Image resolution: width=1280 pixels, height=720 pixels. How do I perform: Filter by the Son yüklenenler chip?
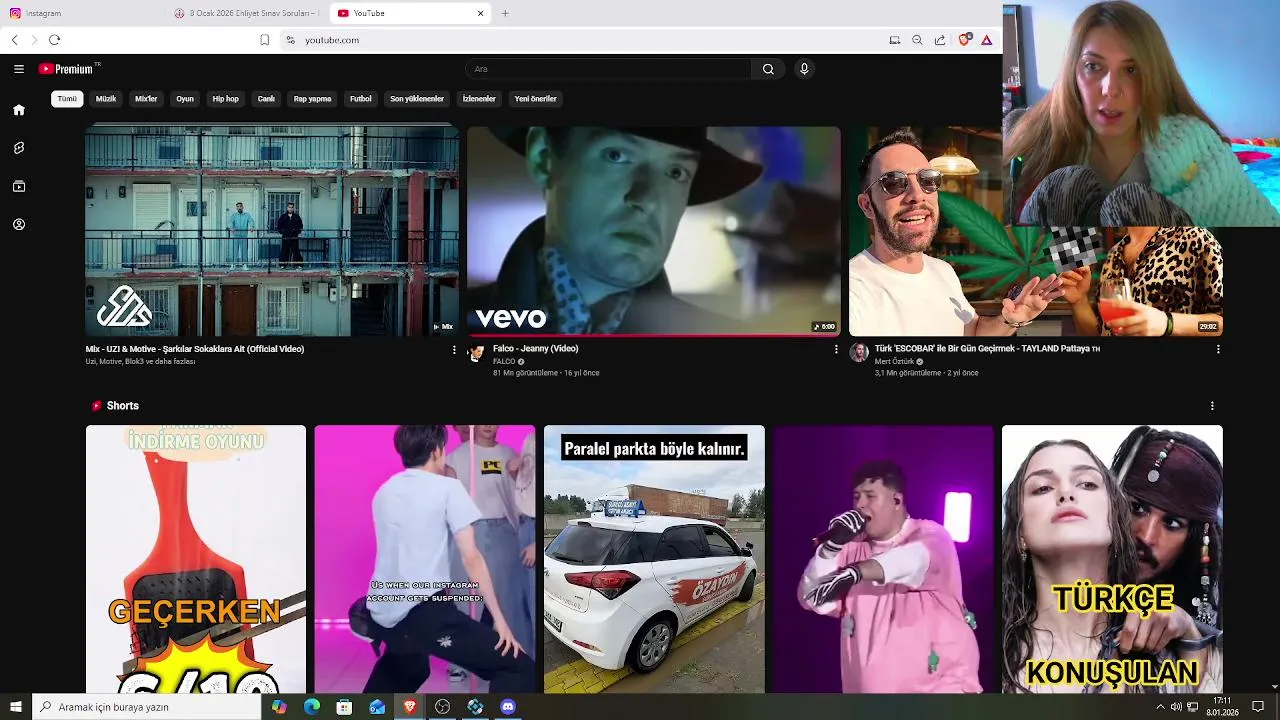point(417,99)
